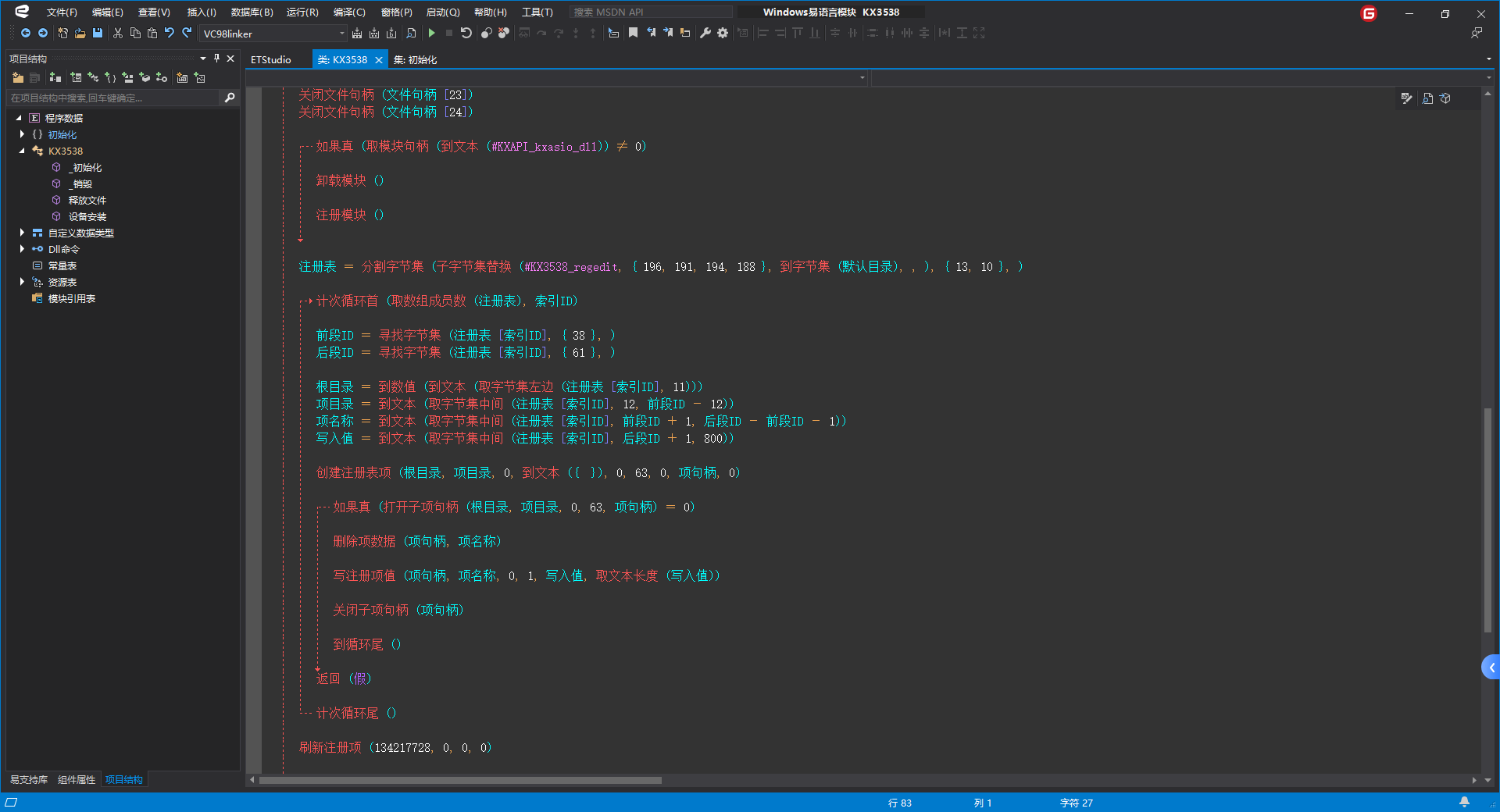
Task: Click the feedback person icon at top right
Action: tap(1476, 33)
